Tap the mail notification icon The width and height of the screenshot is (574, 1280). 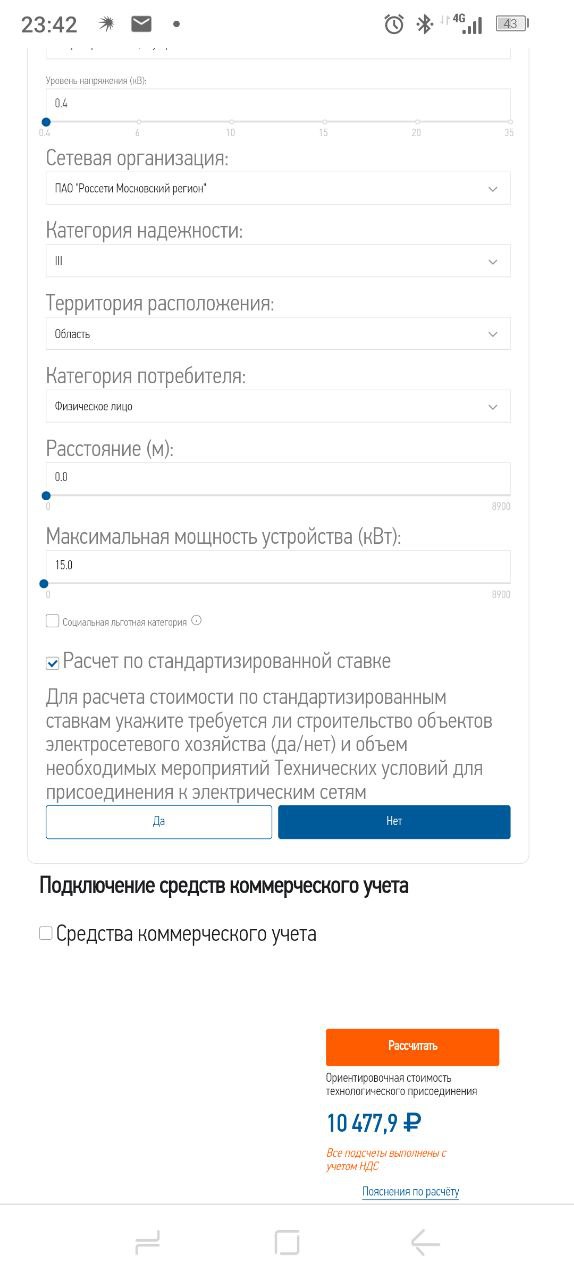pos(142,24)
